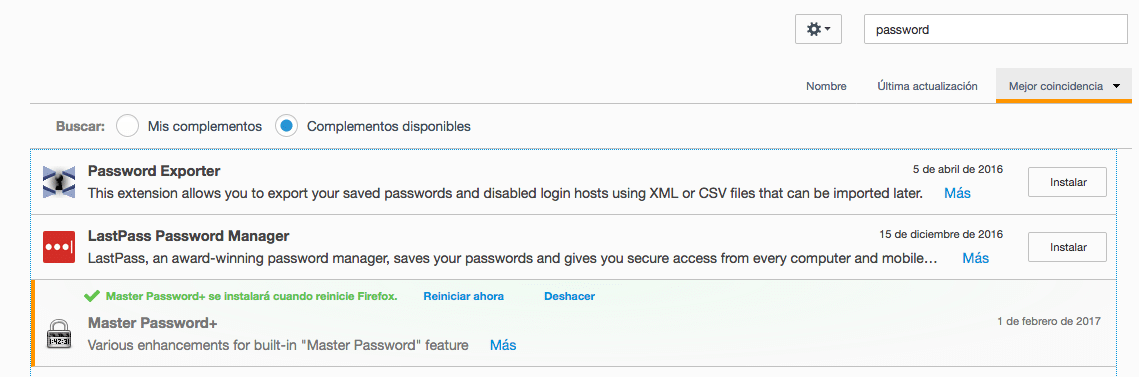Click the Password Exporter description text
1139x377 pixels.
(x=505, y=194)
